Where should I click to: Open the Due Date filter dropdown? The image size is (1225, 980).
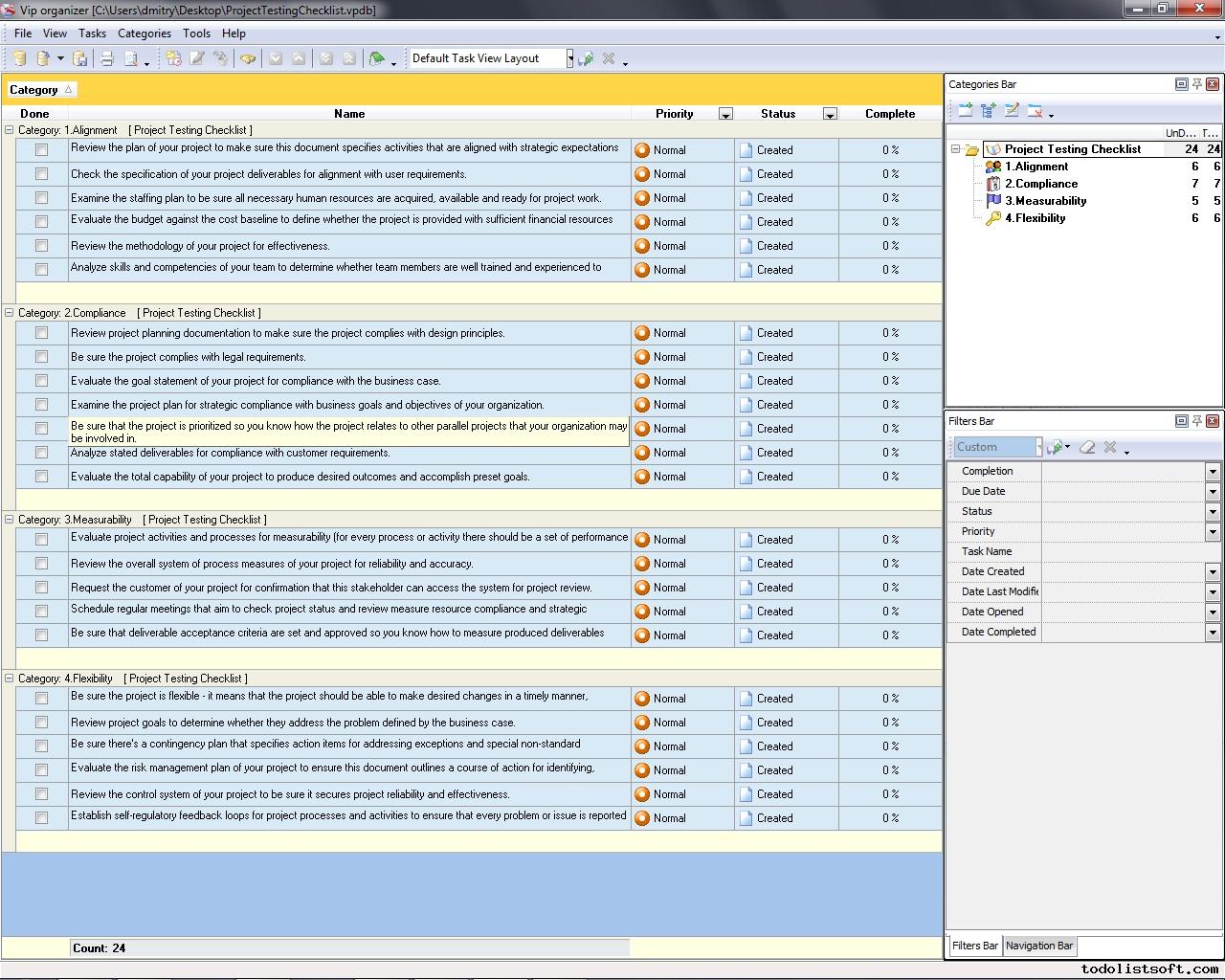(1212, 492)
